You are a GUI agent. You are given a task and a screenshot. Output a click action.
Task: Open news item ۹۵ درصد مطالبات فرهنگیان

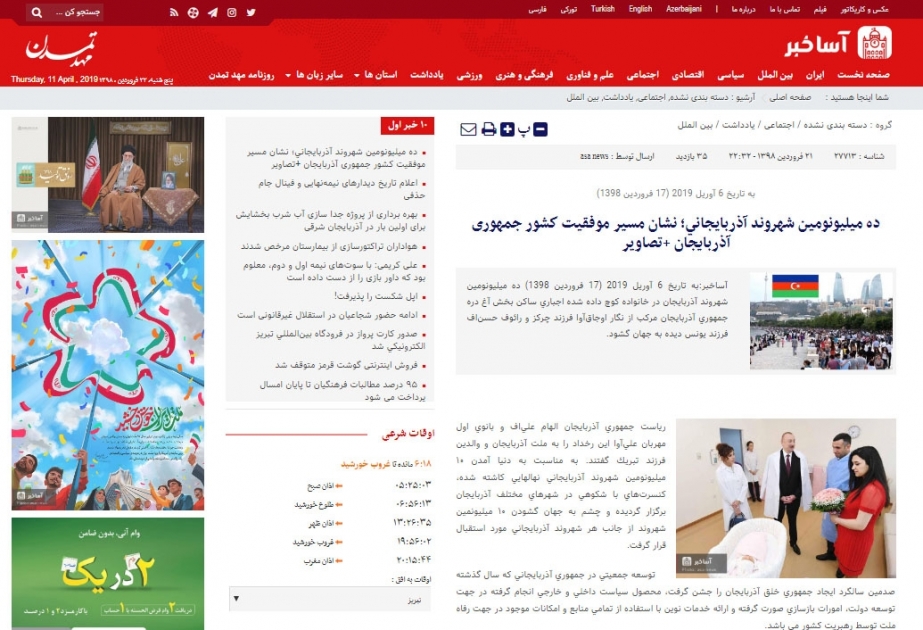[x=342, y=390]
